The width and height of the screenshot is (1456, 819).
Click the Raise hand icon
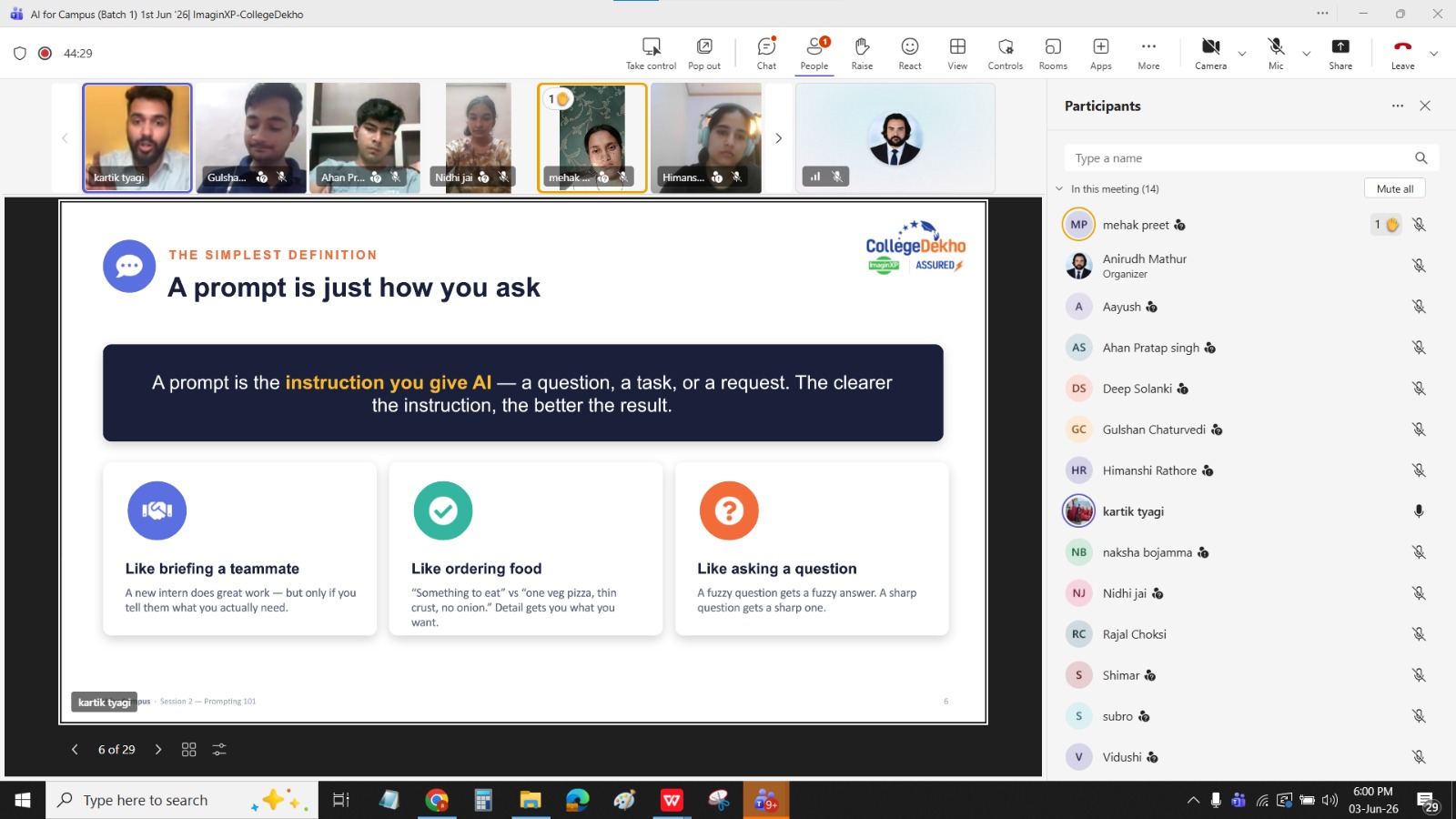(x=862, y=53)
